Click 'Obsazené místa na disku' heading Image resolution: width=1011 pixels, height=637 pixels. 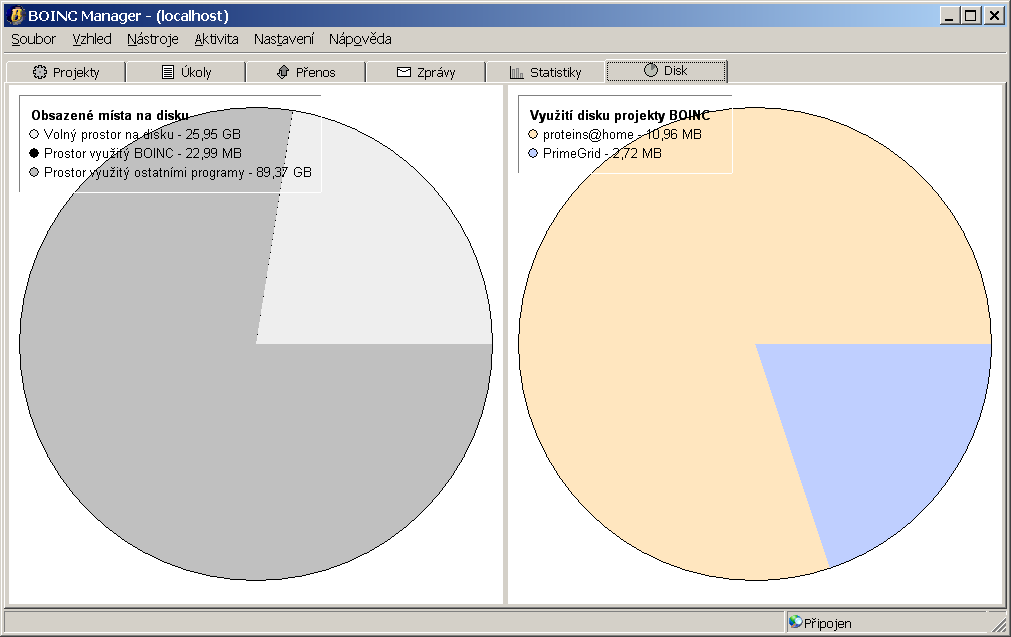(x=110, y=115)
